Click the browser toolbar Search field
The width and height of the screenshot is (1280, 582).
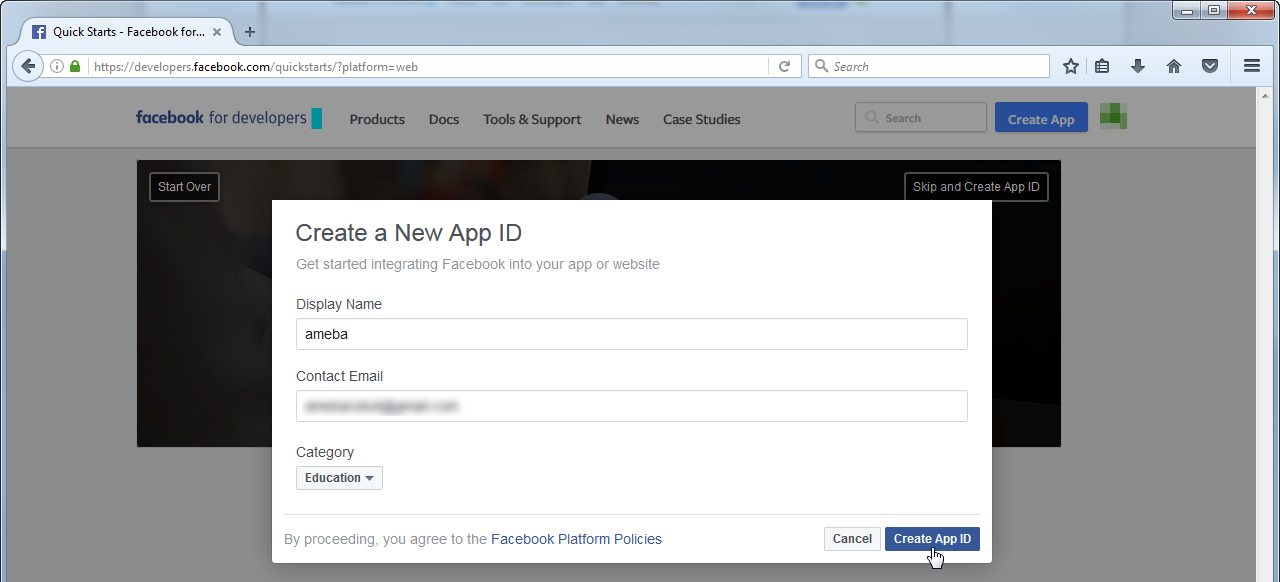tap(929, 67)
